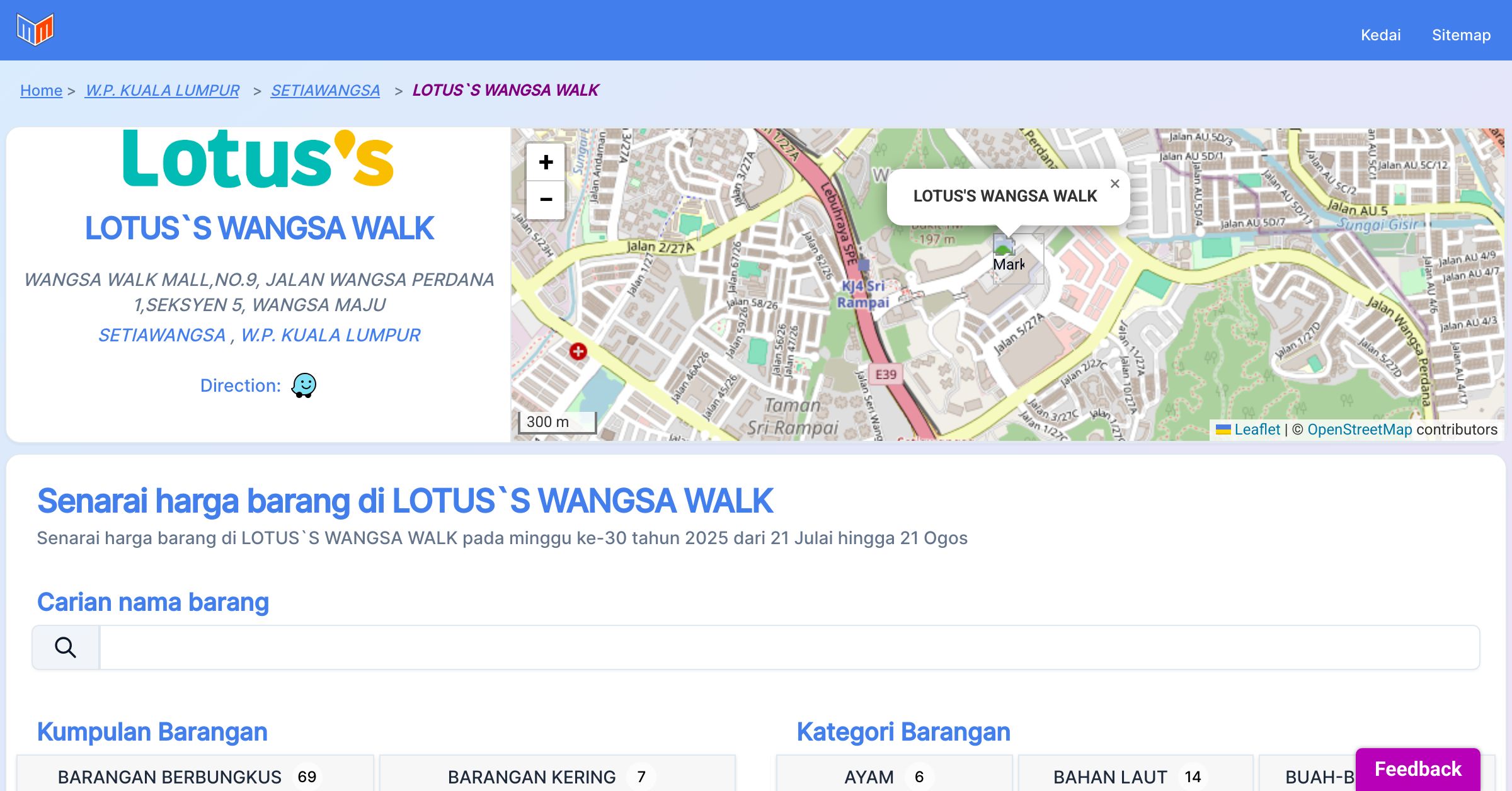Open SETIAWANGSA breadcrumb link

pos(325,90)
